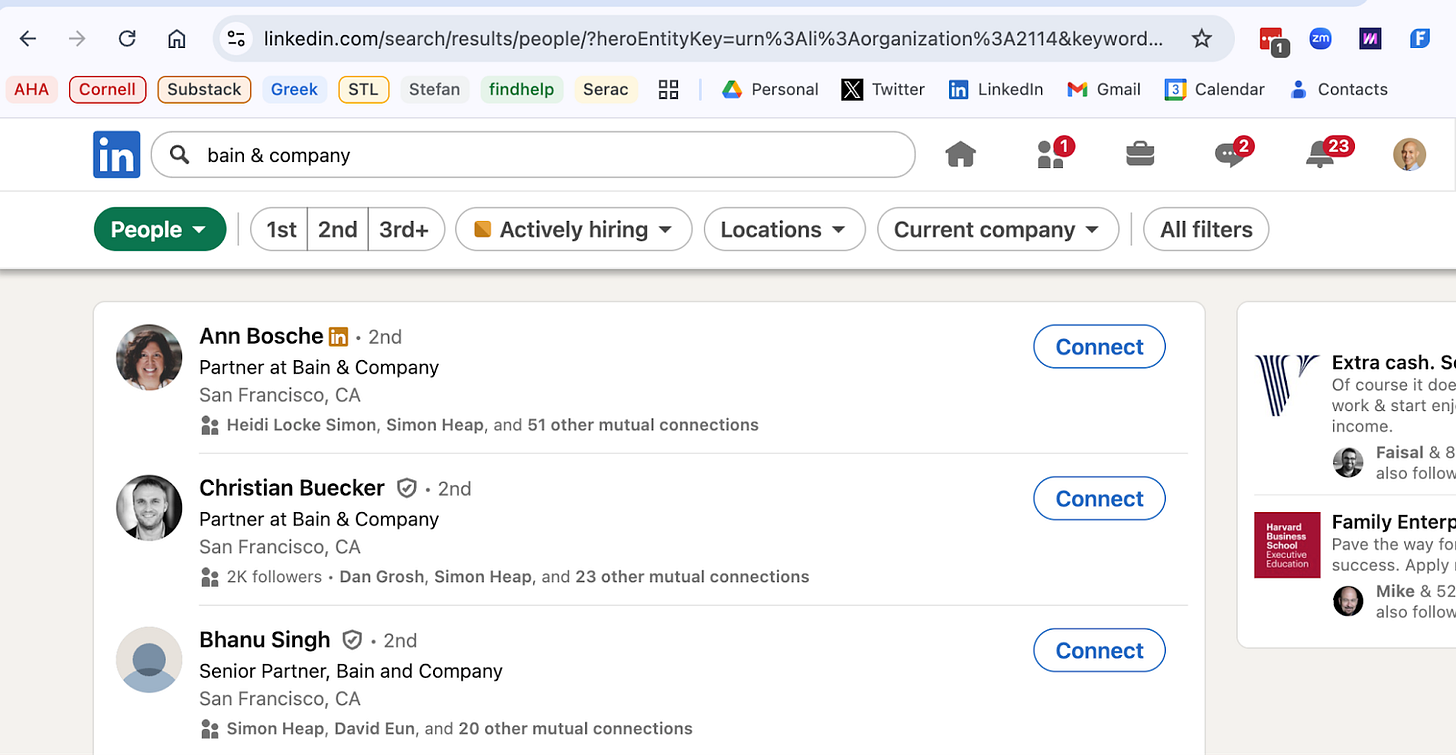Open the Me profile avatar menu
1456x755 pixels.
[1410, 154]
